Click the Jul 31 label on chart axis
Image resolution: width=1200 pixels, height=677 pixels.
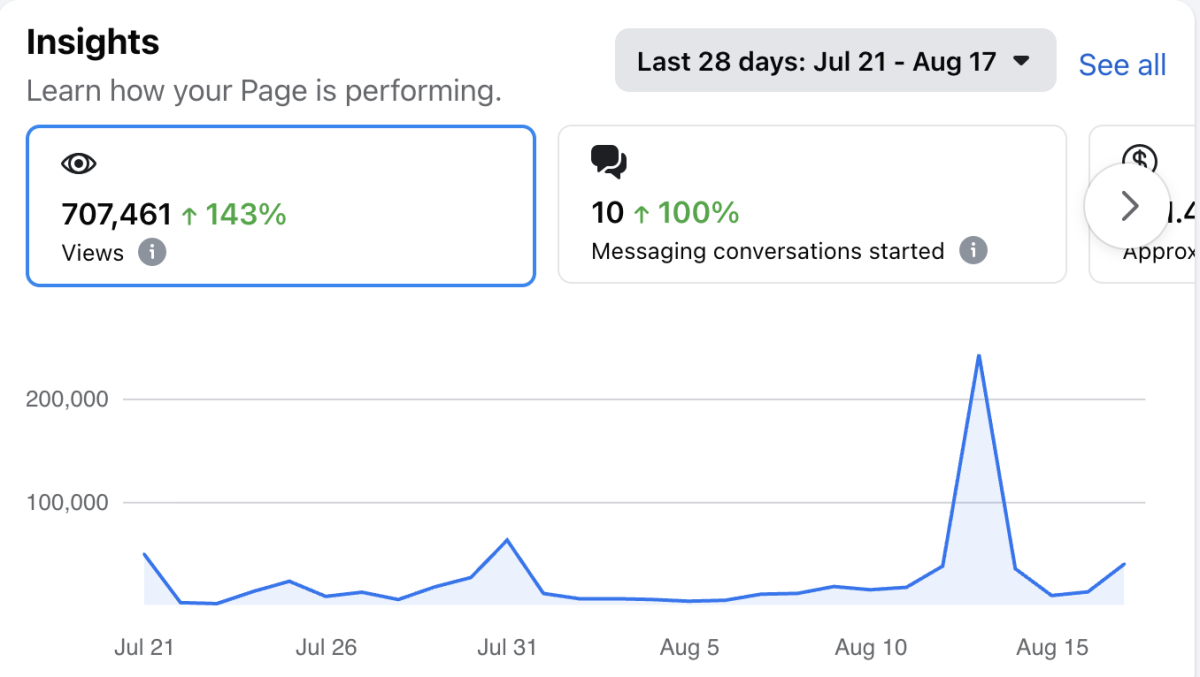[507, 647]
